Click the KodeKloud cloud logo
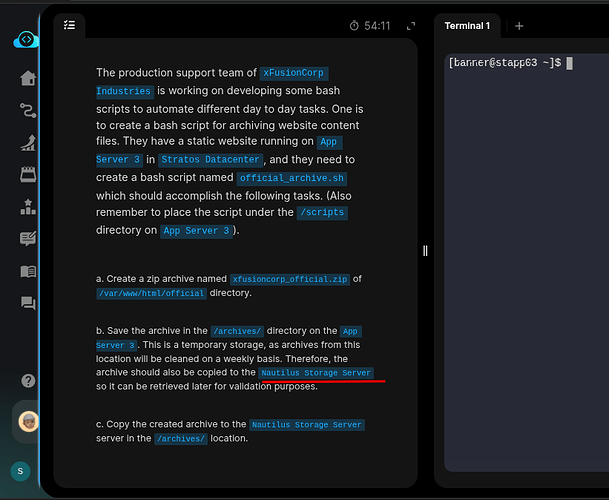This screenshot has width=609, height=500. (26, 40)
